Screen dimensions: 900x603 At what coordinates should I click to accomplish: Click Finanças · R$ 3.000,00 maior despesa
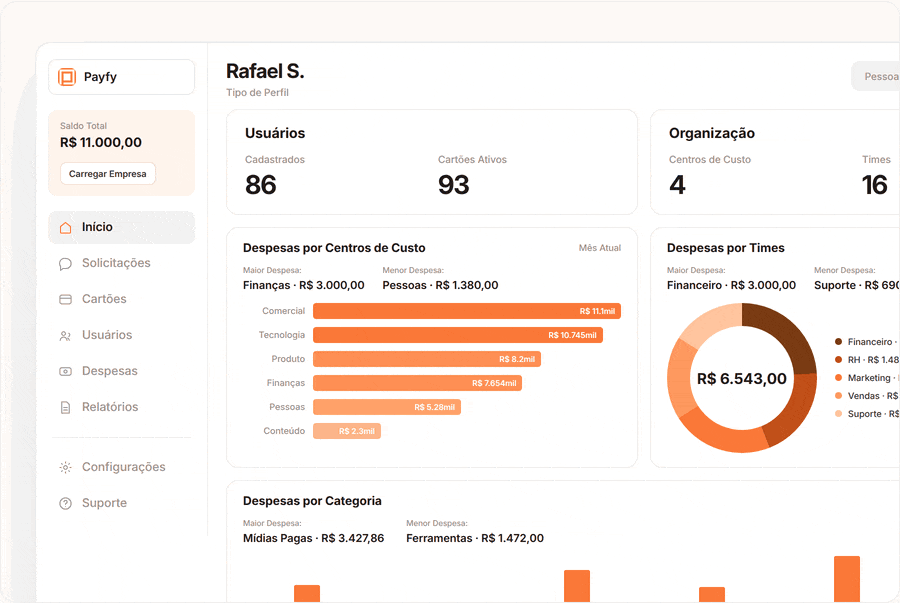(304, 285)
